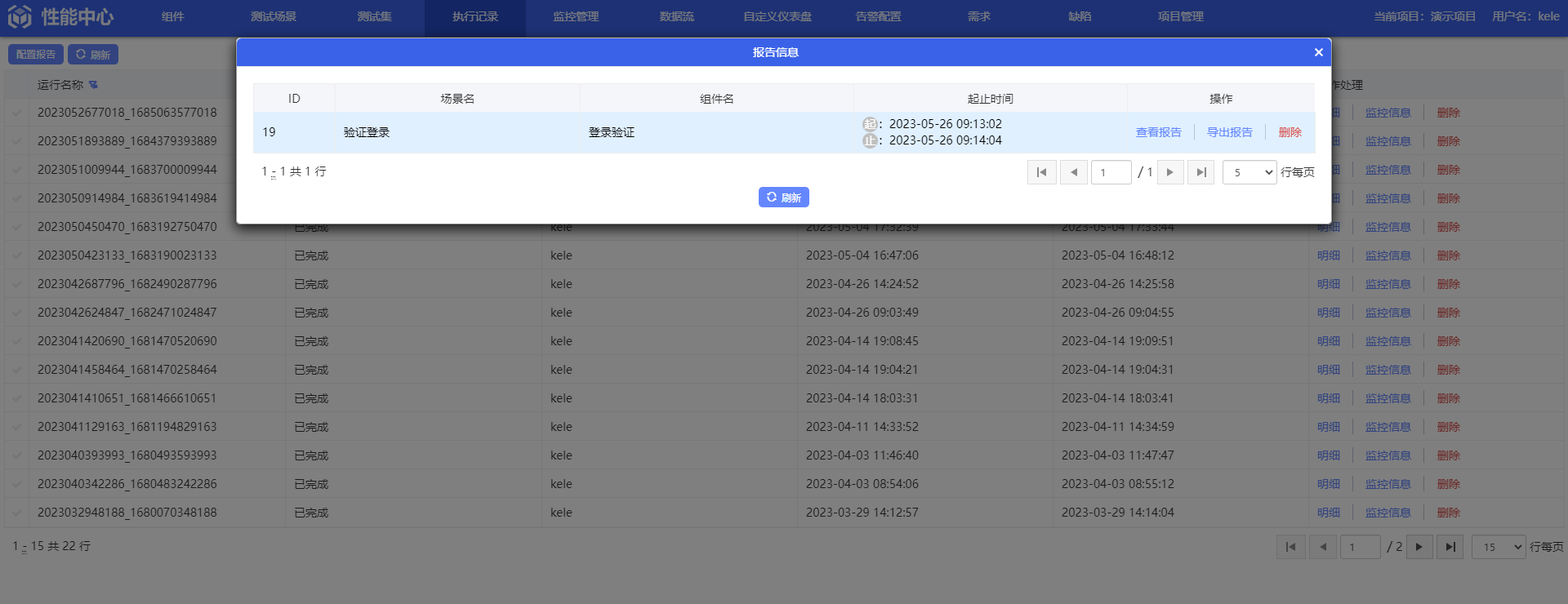1568x604 pixels.
Task: Go to next page in report dialog
Action: (1170, 172)
